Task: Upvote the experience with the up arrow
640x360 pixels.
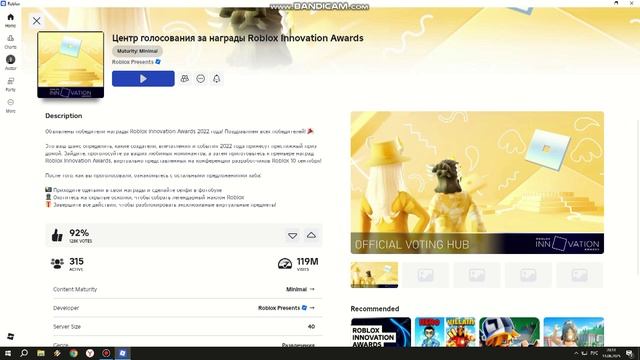Action: click(x=311, y=235)
